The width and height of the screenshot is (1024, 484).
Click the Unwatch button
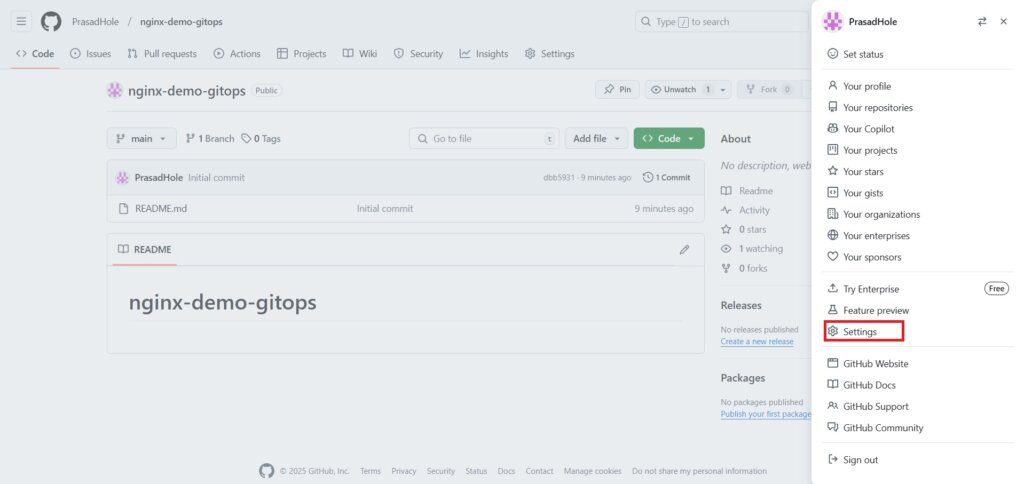click(x=680, y=89)
